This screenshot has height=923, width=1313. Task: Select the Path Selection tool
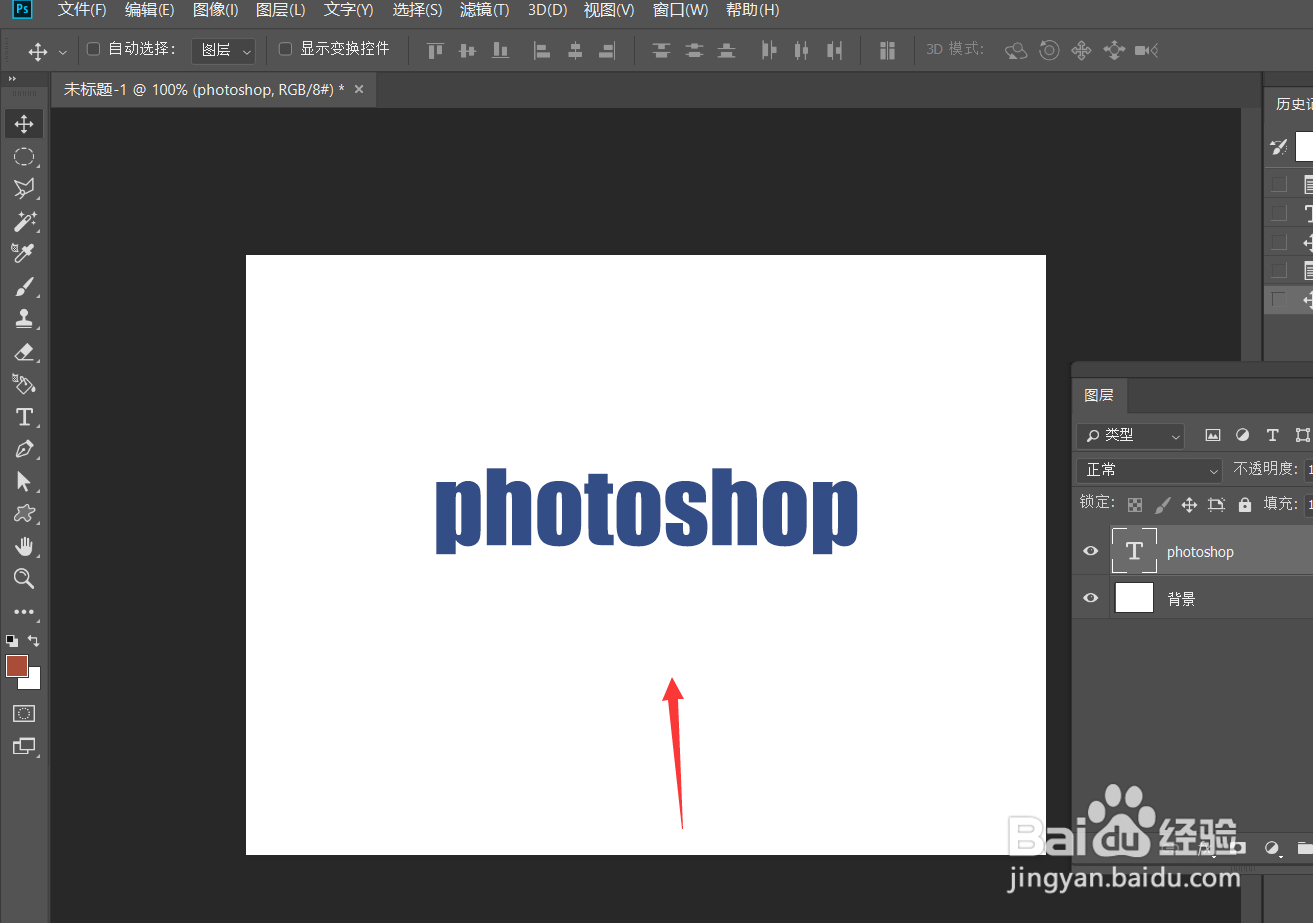coord(24,482)
